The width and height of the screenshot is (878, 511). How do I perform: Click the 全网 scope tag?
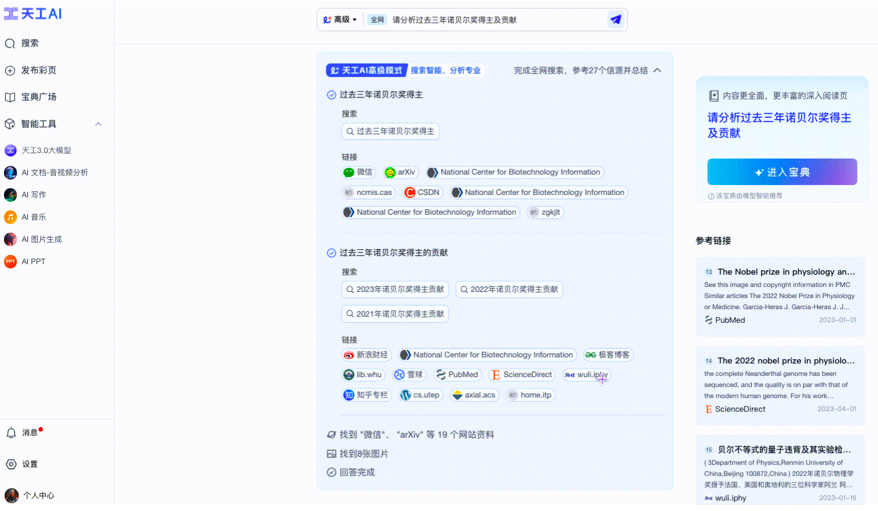[377, 20]
